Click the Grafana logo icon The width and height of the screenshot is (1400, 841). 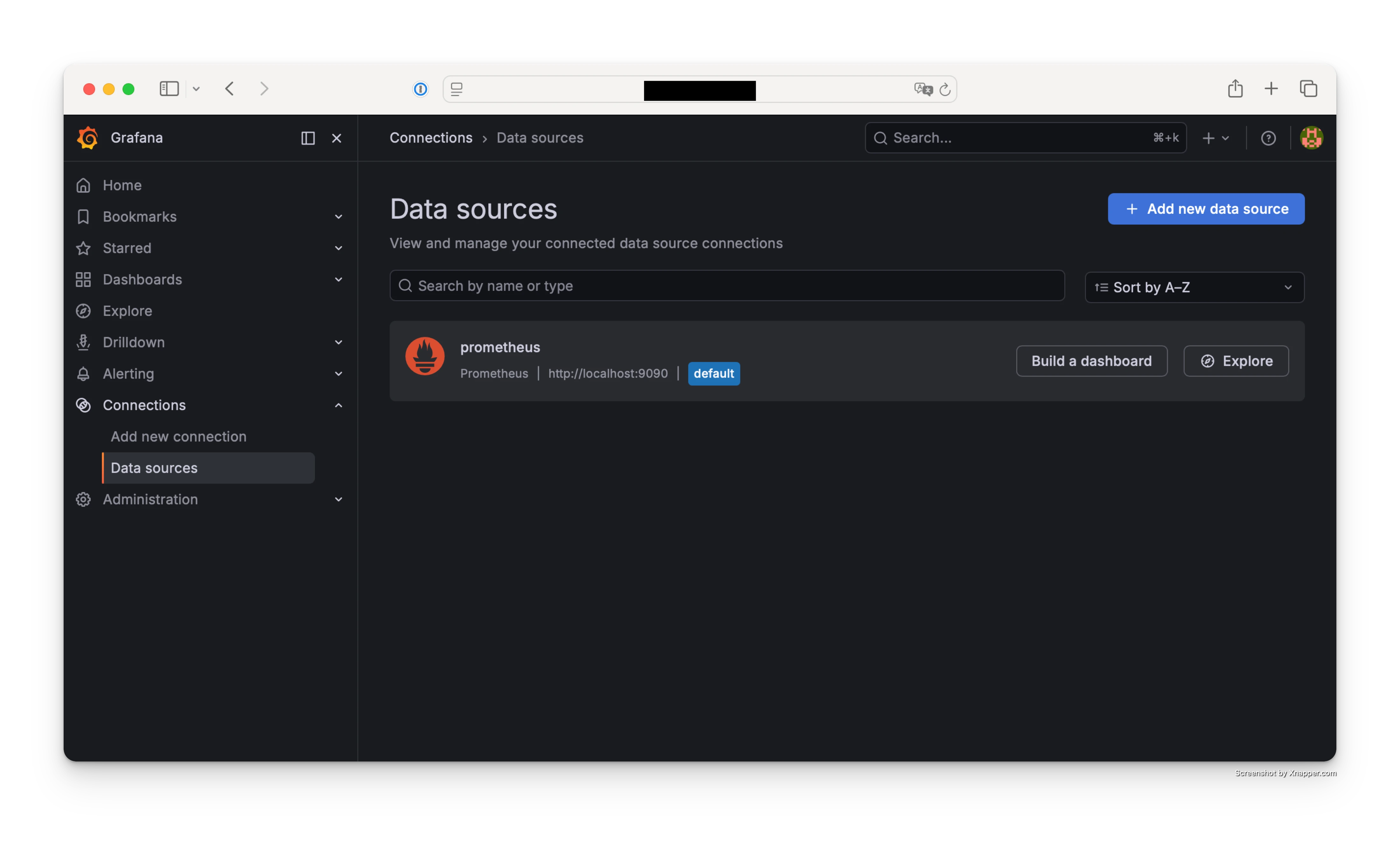coord(88,138)
